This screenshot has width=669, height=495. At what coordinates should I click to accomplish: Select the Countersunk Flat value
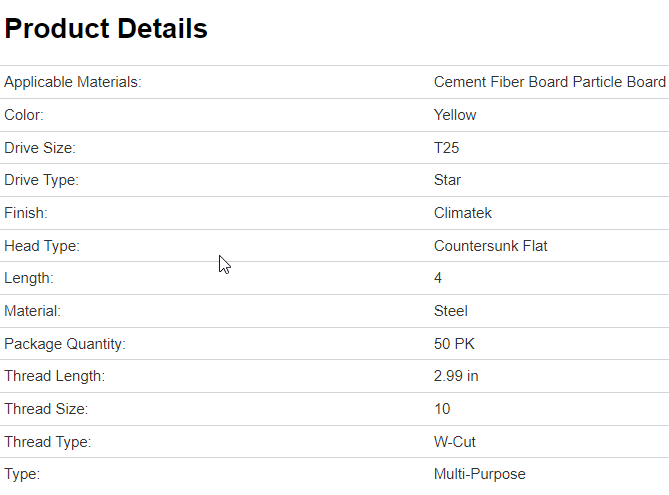point(490,246)
